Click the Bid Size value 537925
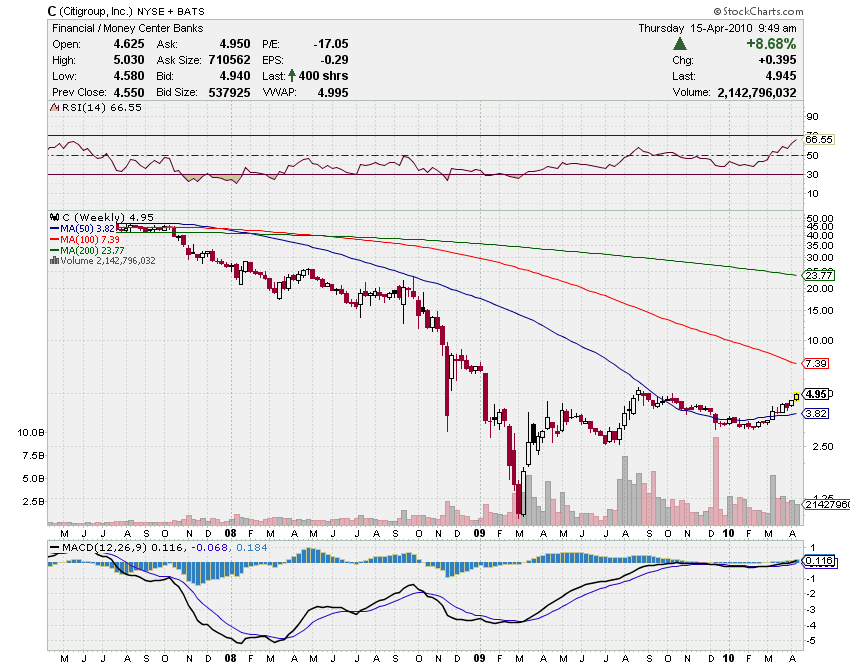850x668 pixels. pyautogui.click(x=229, y=92)
